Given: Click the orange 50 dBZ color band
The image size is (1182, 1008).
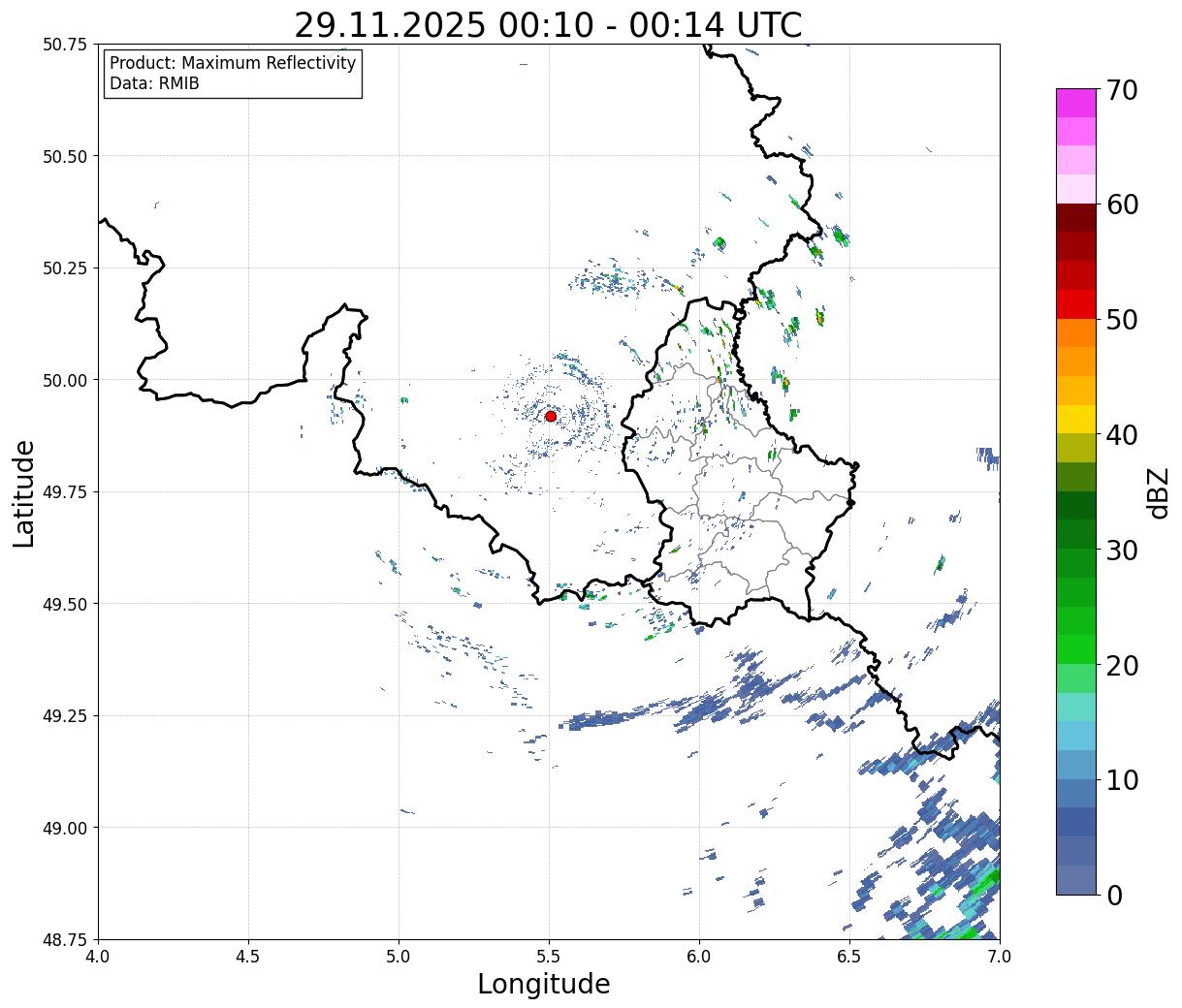Looking at the screenshot, I should click(x=1076, y=332).
